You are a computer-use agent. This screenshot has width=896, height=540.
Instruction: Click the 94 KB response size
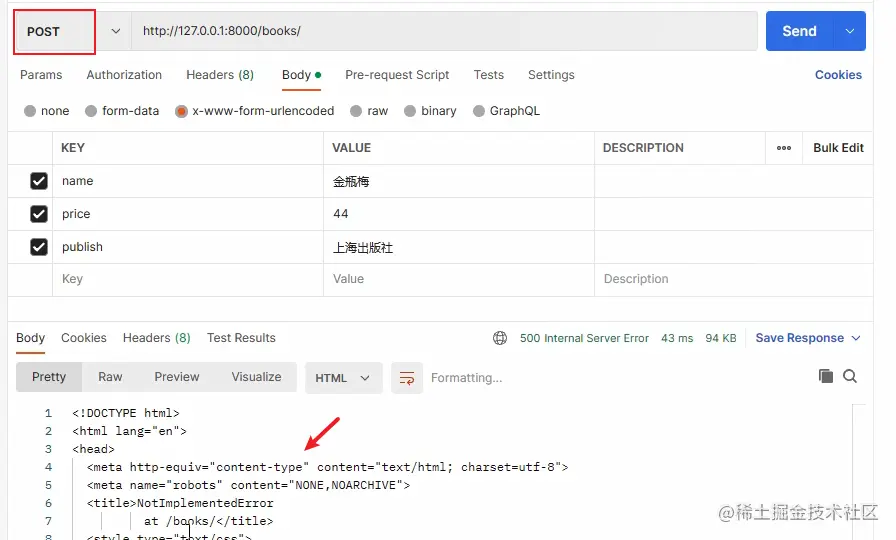721,338
